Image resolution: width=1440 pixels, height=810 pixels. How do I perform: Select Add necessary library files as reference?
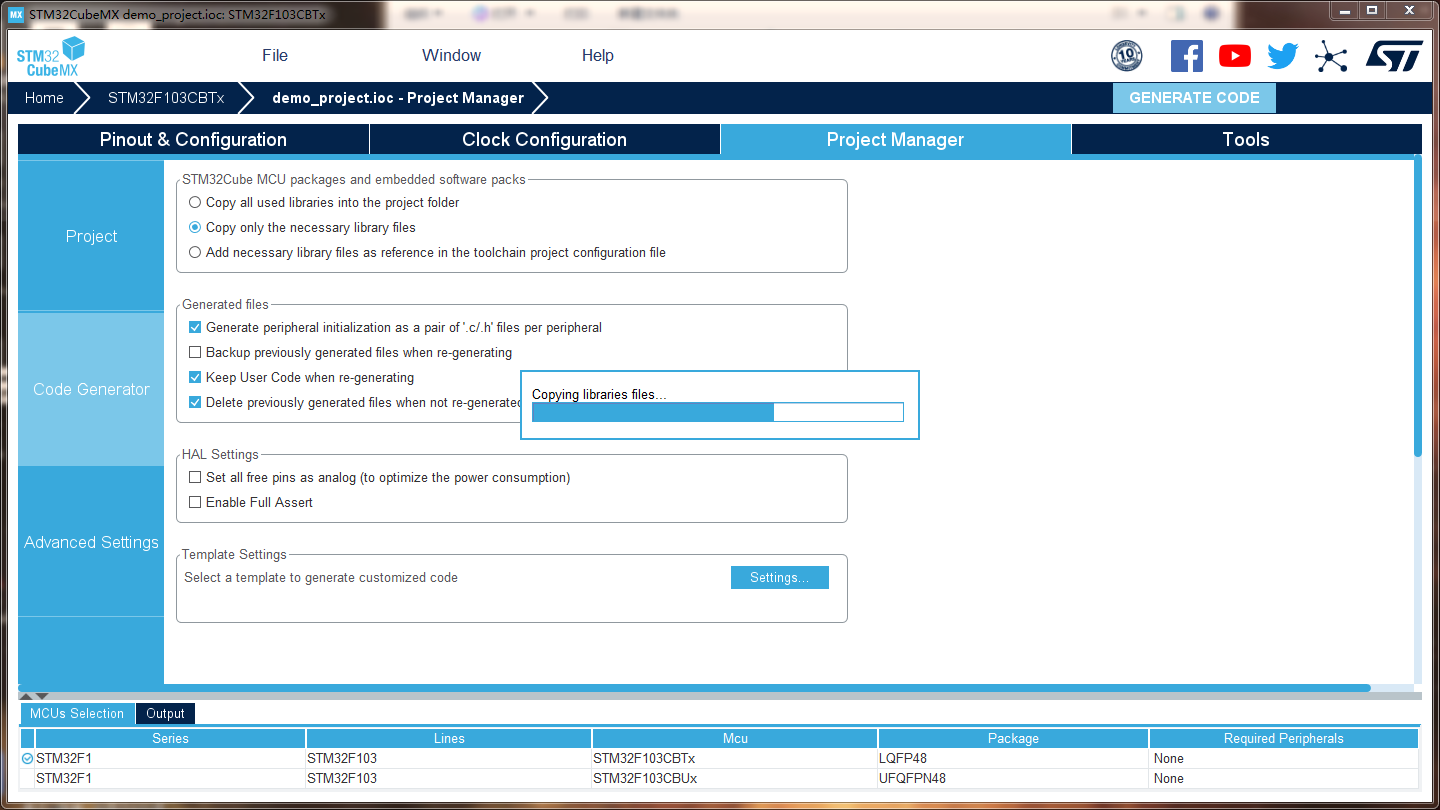coord(195,252)
